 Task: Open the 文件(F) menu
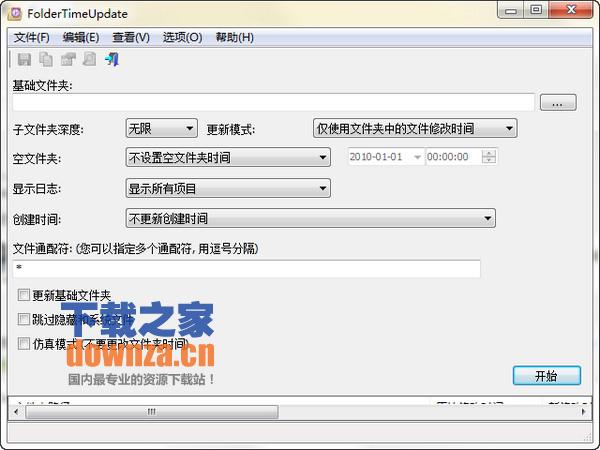click(32, 38)
